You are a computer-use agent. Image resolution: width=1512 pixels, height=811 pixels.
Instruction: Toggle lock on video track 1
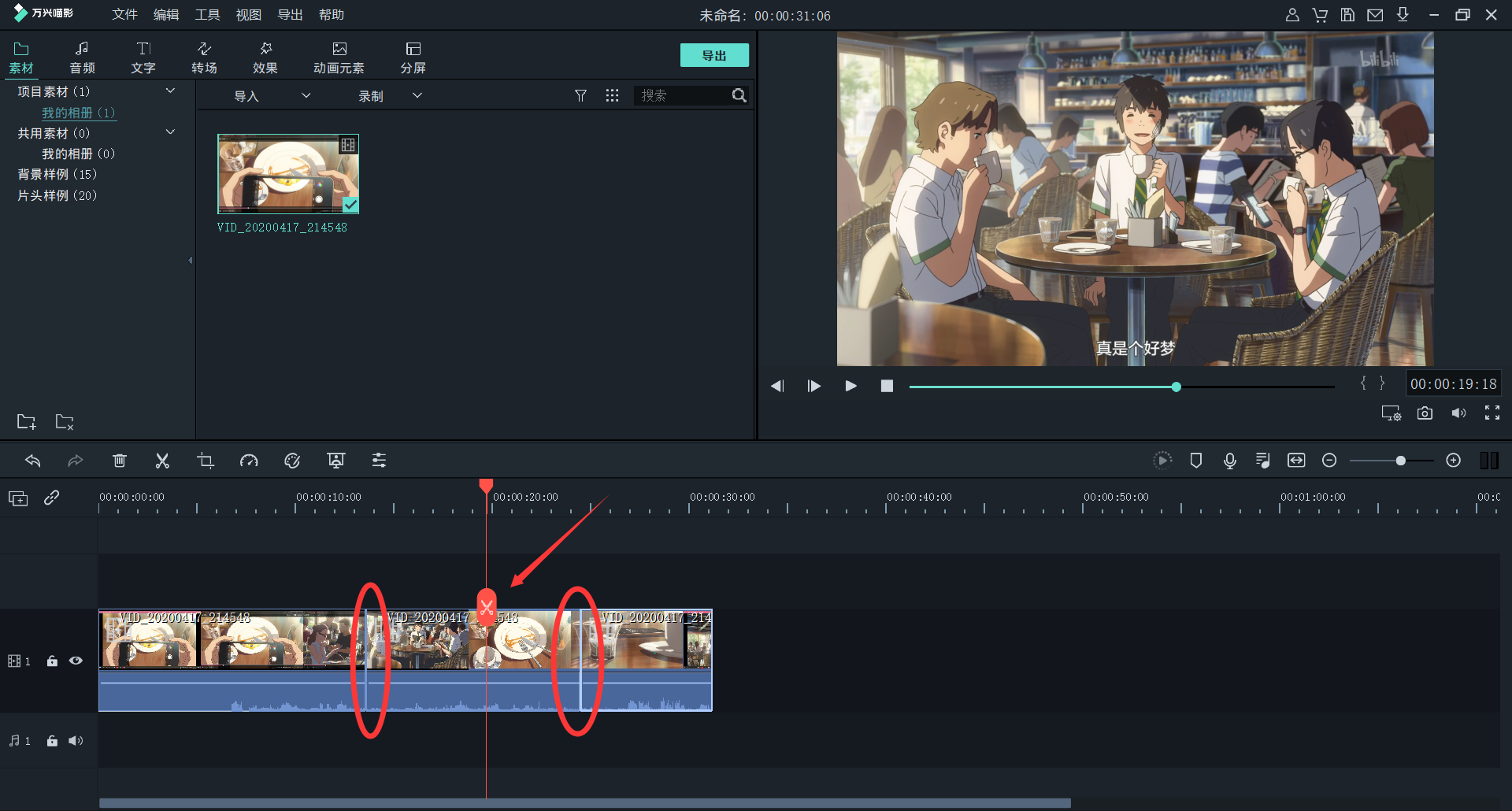click(x=52, y=661)
